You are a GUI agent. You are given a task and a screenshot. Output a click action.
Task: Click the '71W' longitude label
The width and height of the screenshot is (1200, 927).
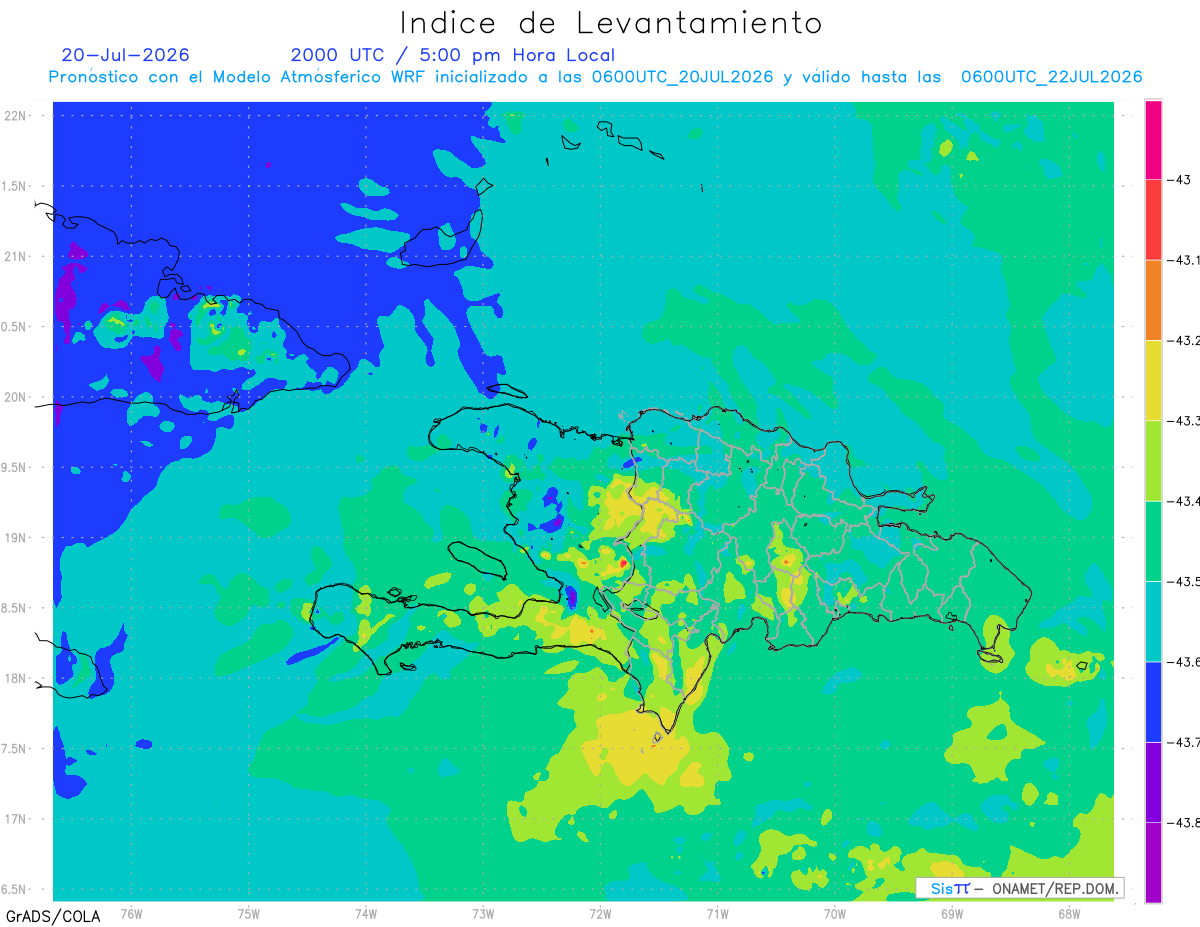717,913
